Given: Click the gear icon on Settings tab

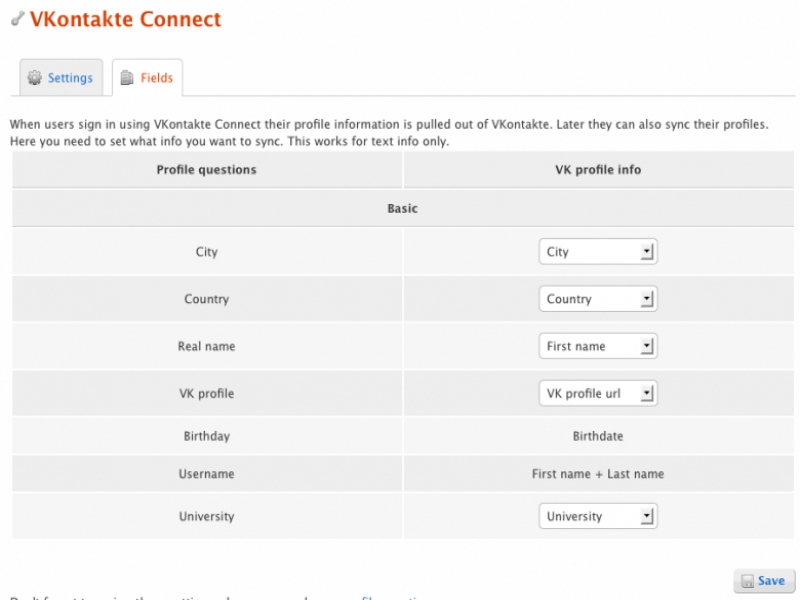Looking at the screenshot, I should tap(35, 78).
